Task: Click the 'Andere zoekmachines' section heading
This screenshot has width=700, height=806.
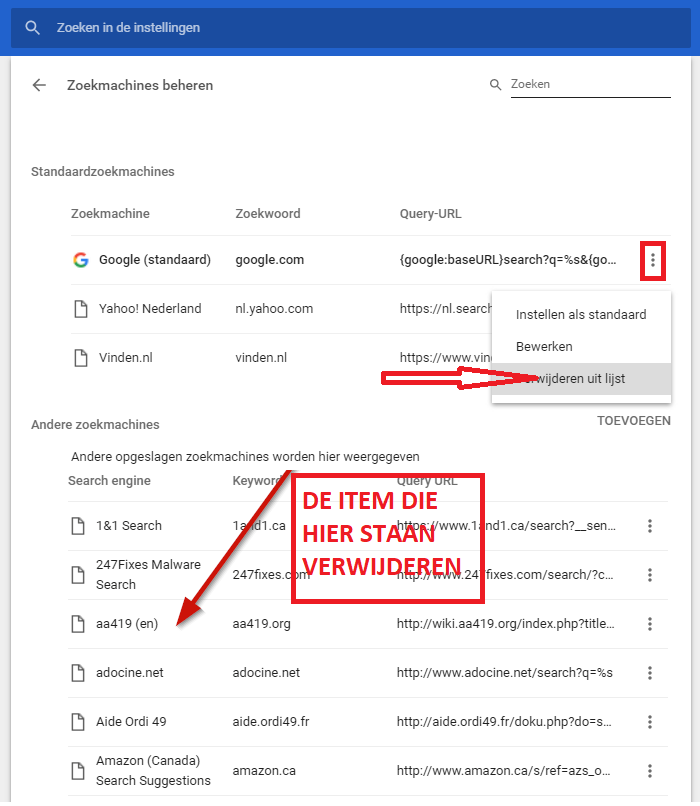Action: 95,425
